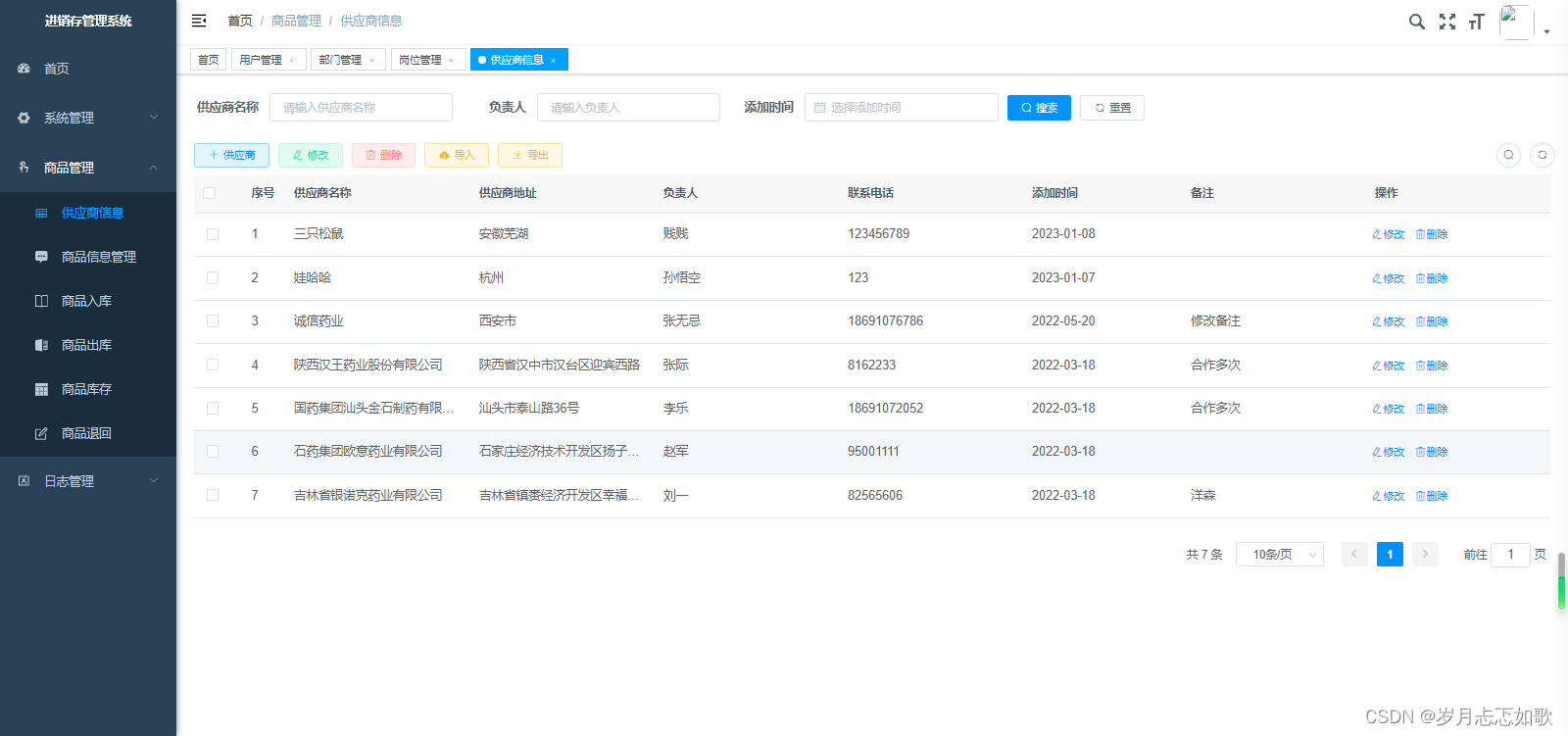Click 首页 in the breadcrumb
The width and height of the screenshot is (1568, 736).
pos(240,21)
